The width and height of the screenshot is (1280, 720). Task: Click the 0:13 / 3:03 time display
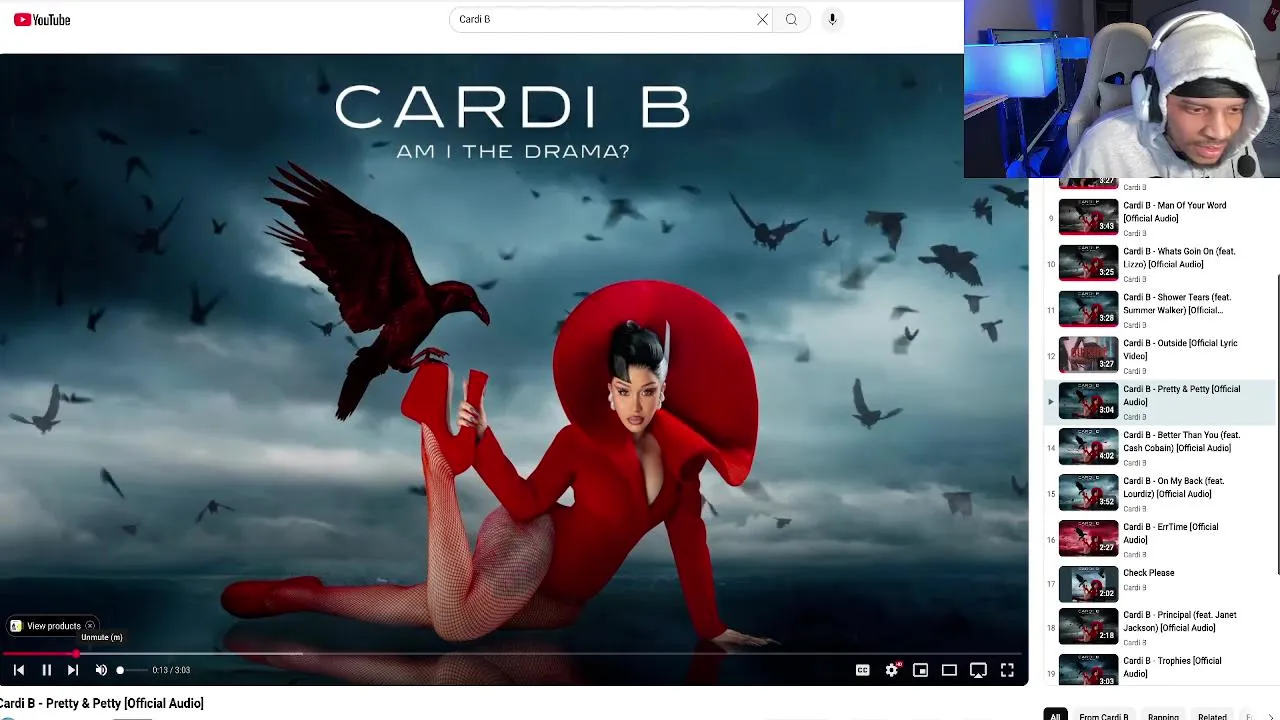pyautogui.click(x=171, y=670)
